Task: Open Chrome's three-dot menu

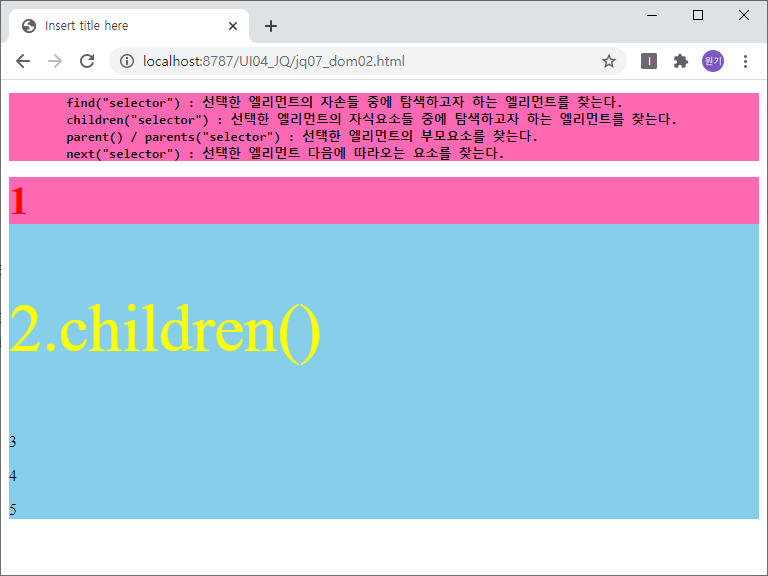Action: pyautogui.click(x=745, y=61)
